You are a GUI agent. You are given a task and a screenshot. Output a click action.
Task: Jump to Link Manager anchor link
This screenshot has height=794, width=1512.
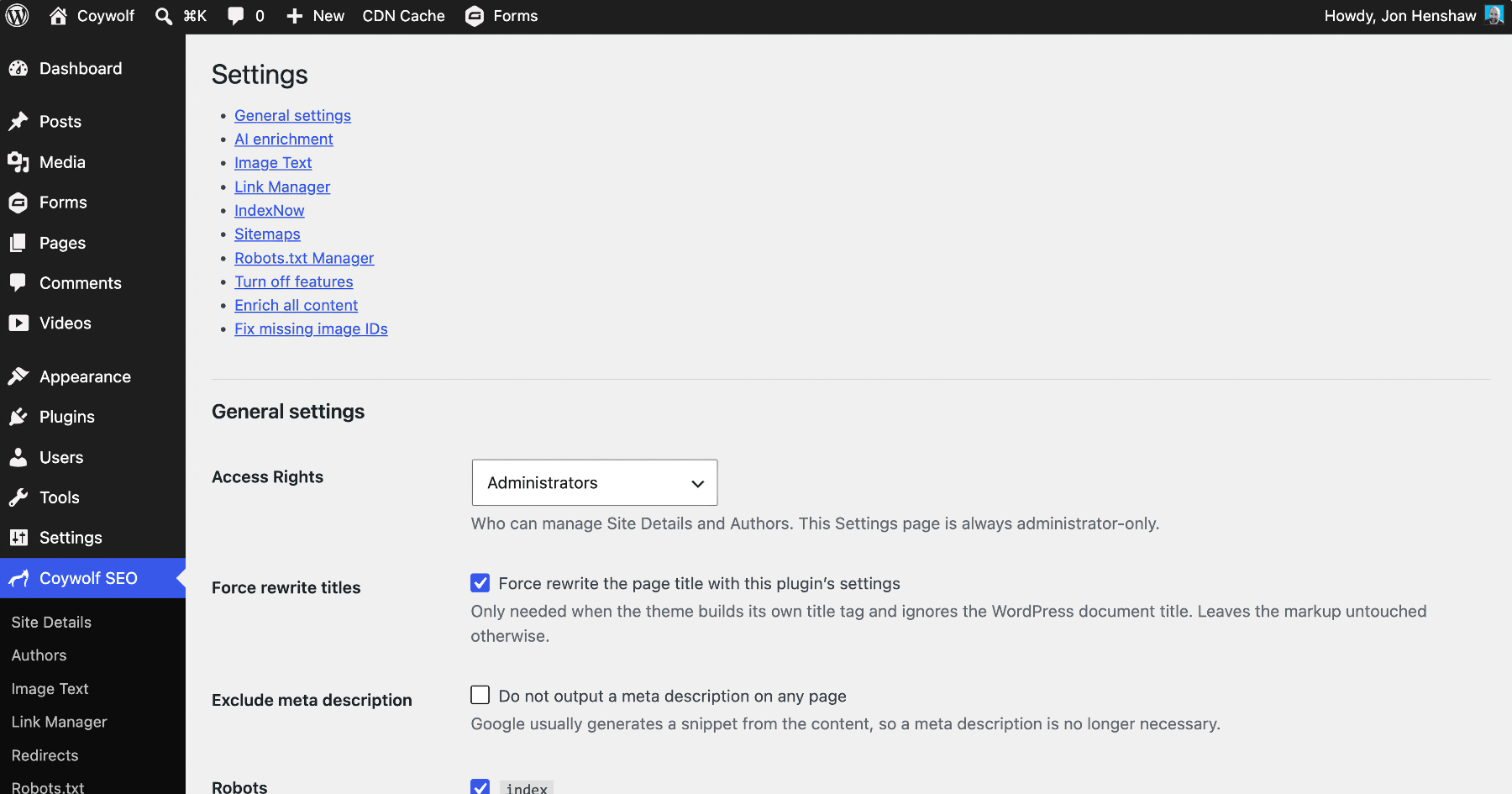[282, 187]
